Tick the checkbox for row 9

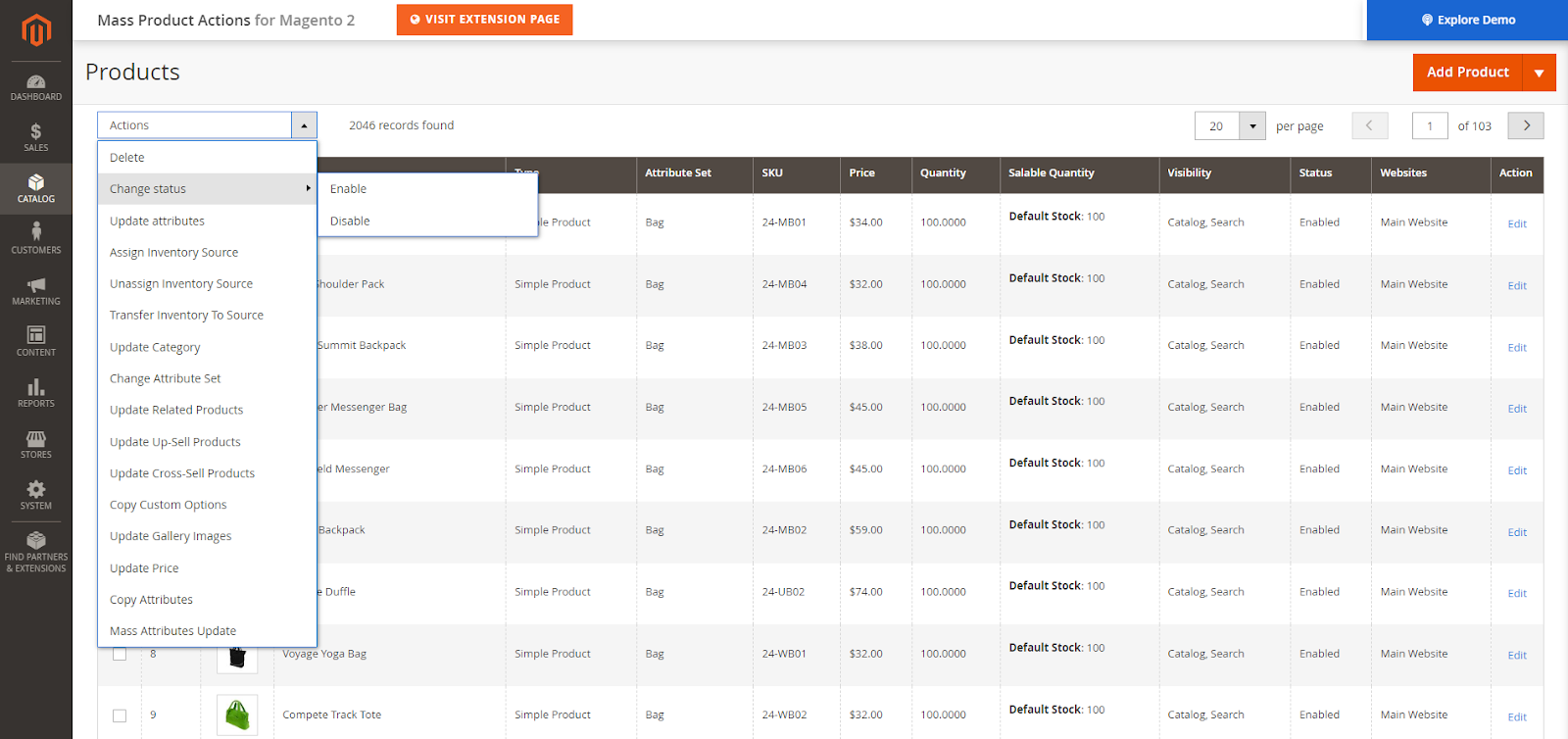coord(120,715)
